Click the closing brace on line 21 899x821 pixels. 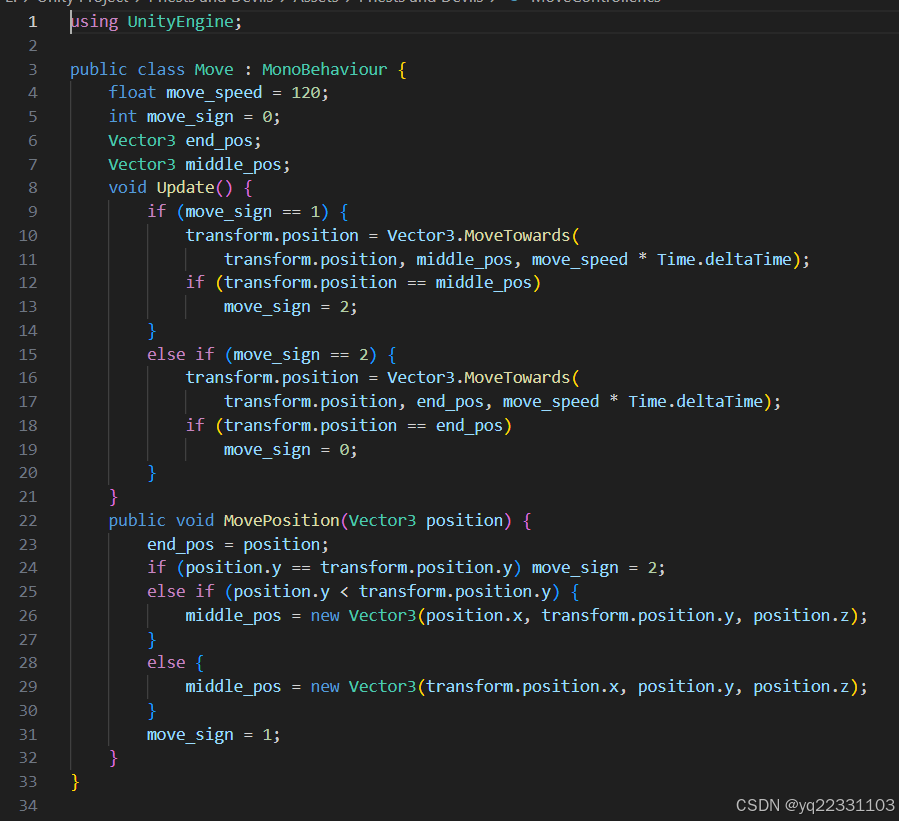(113, 496)
